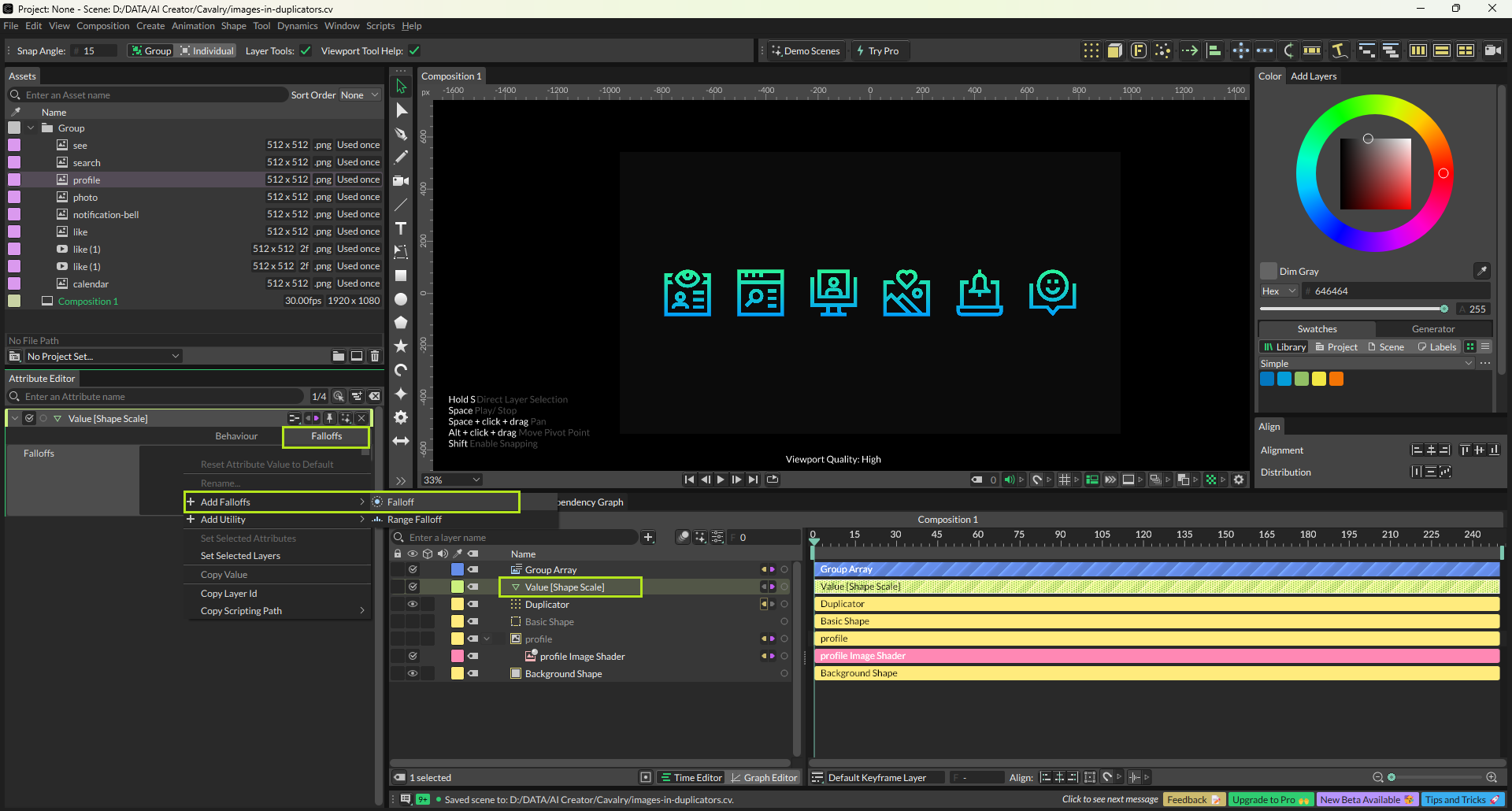This screenshot has width=1512, height=811.
Task: Click the add layer plus button
Action: (x=648, y=537)
